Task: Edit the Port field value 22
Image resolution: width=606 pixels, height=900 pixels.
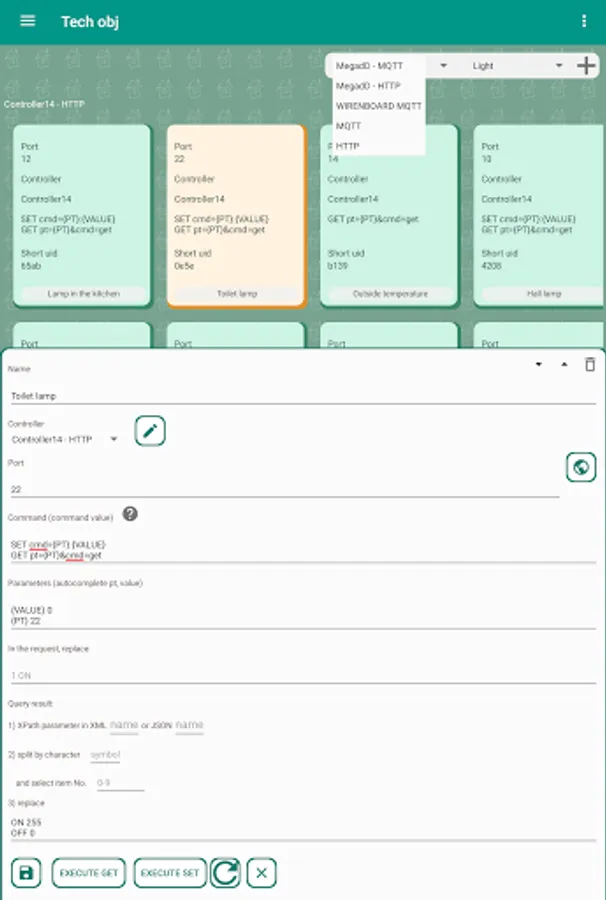Action: click(285, 490)
